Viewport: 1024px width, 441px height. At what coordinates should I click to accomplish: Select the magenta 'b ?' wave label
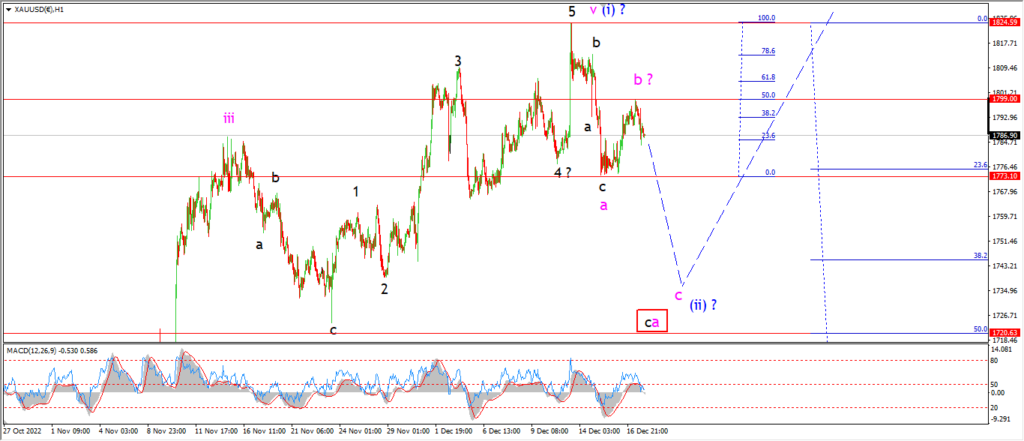coord(643,80)
